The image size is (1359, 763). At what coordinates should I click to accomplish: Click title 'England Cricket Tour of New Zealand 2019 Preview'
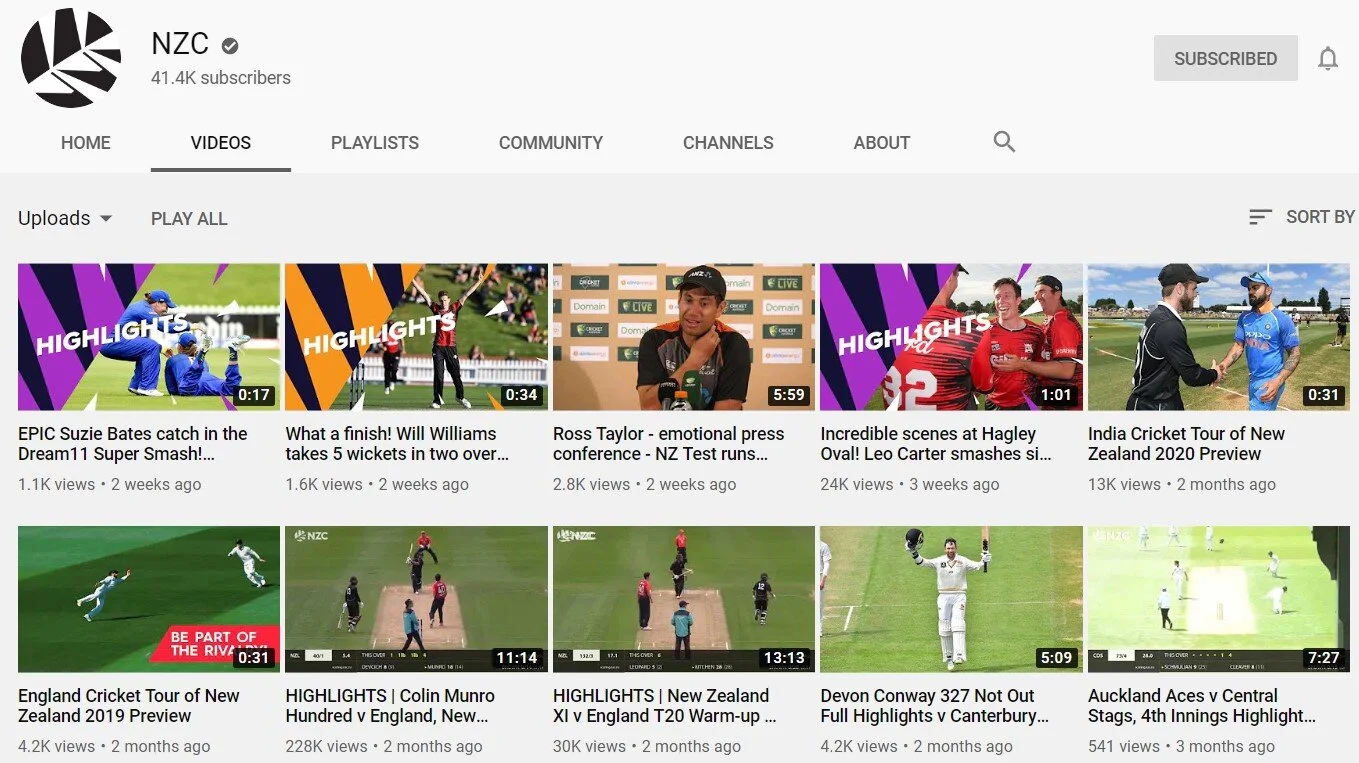point(128,705)
